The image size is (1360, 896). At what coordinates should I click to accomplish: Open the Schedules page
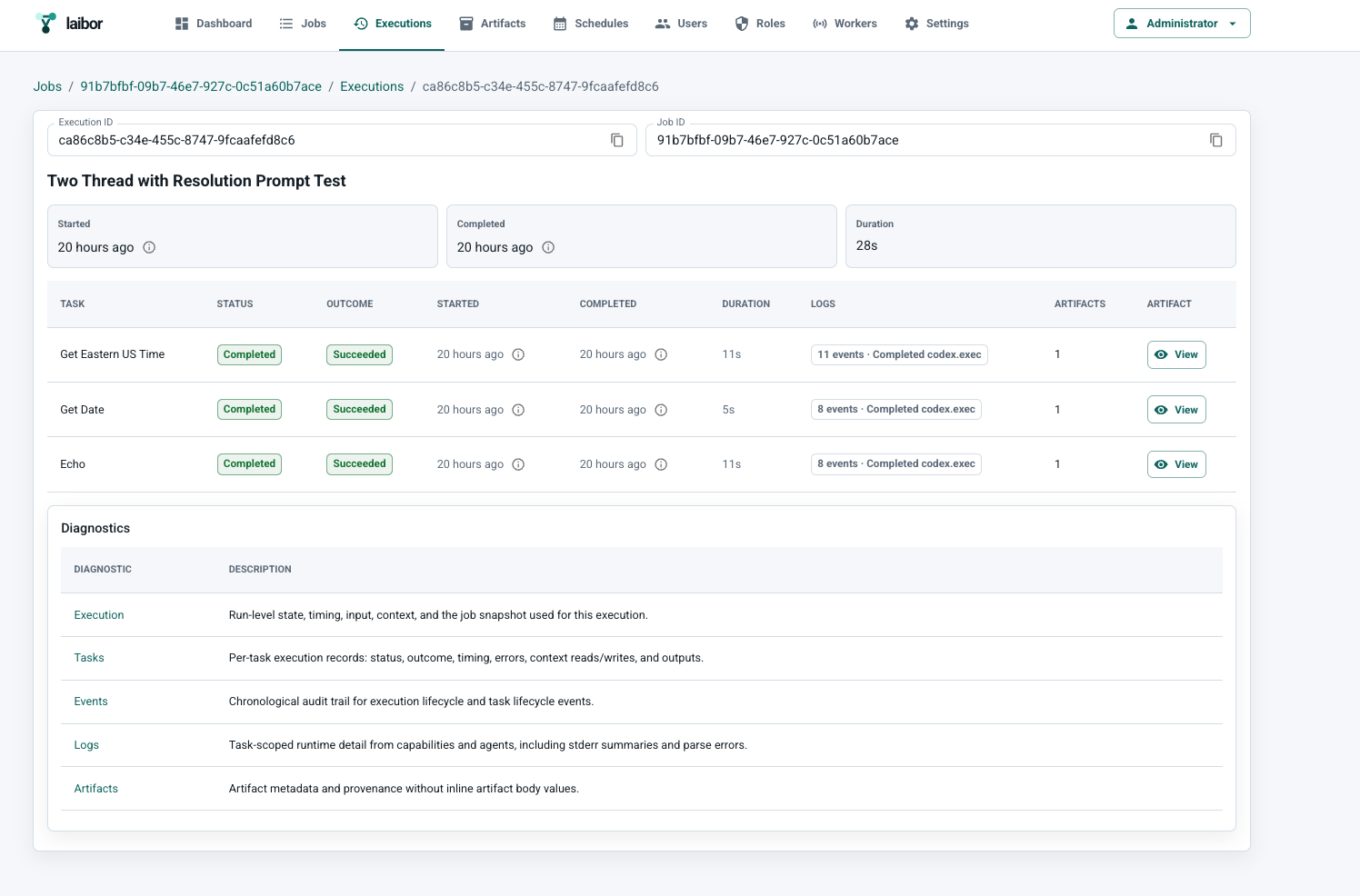(591, 24)
